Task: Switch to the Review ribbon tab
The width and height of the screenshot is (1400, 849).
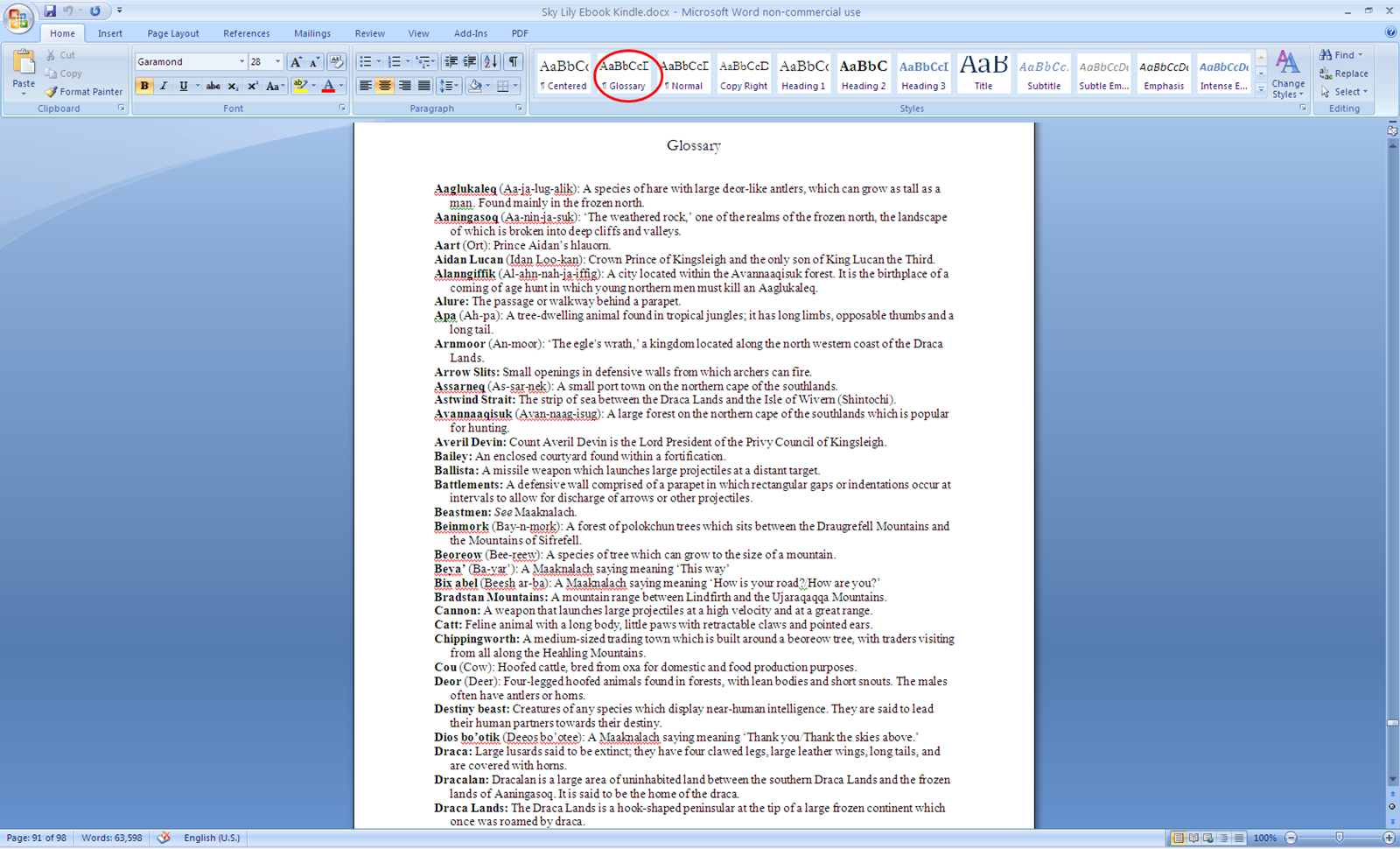Action: pos(369,33)
